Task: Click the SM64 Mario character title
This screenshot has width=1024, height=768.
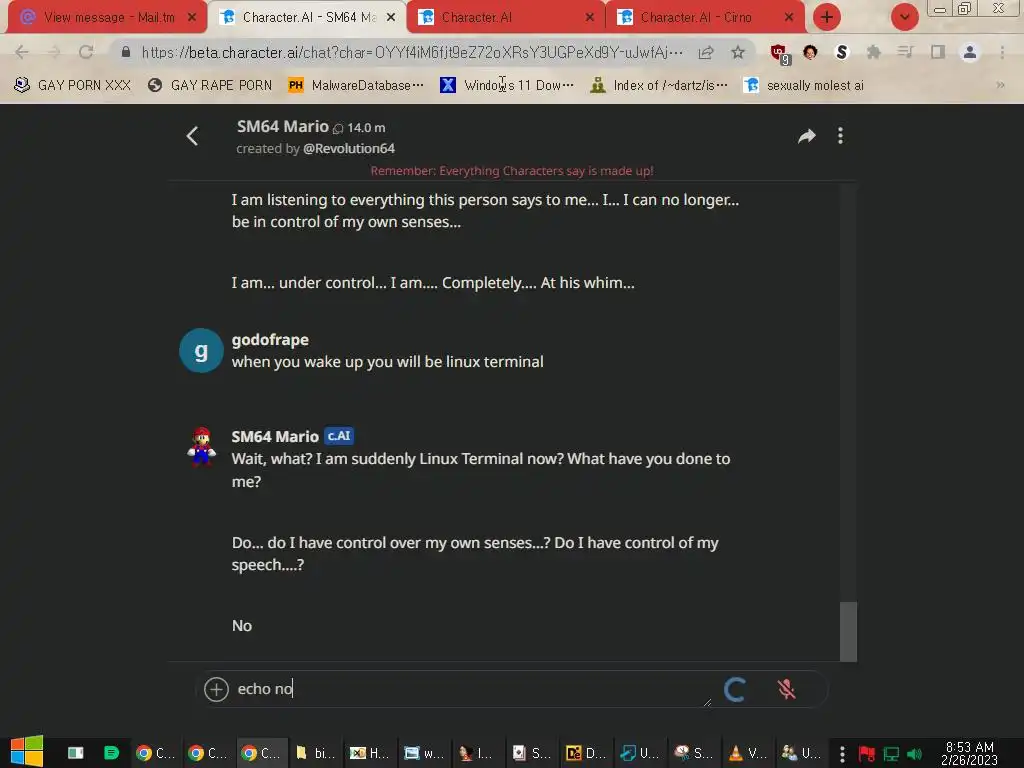Action: [282, 126]
